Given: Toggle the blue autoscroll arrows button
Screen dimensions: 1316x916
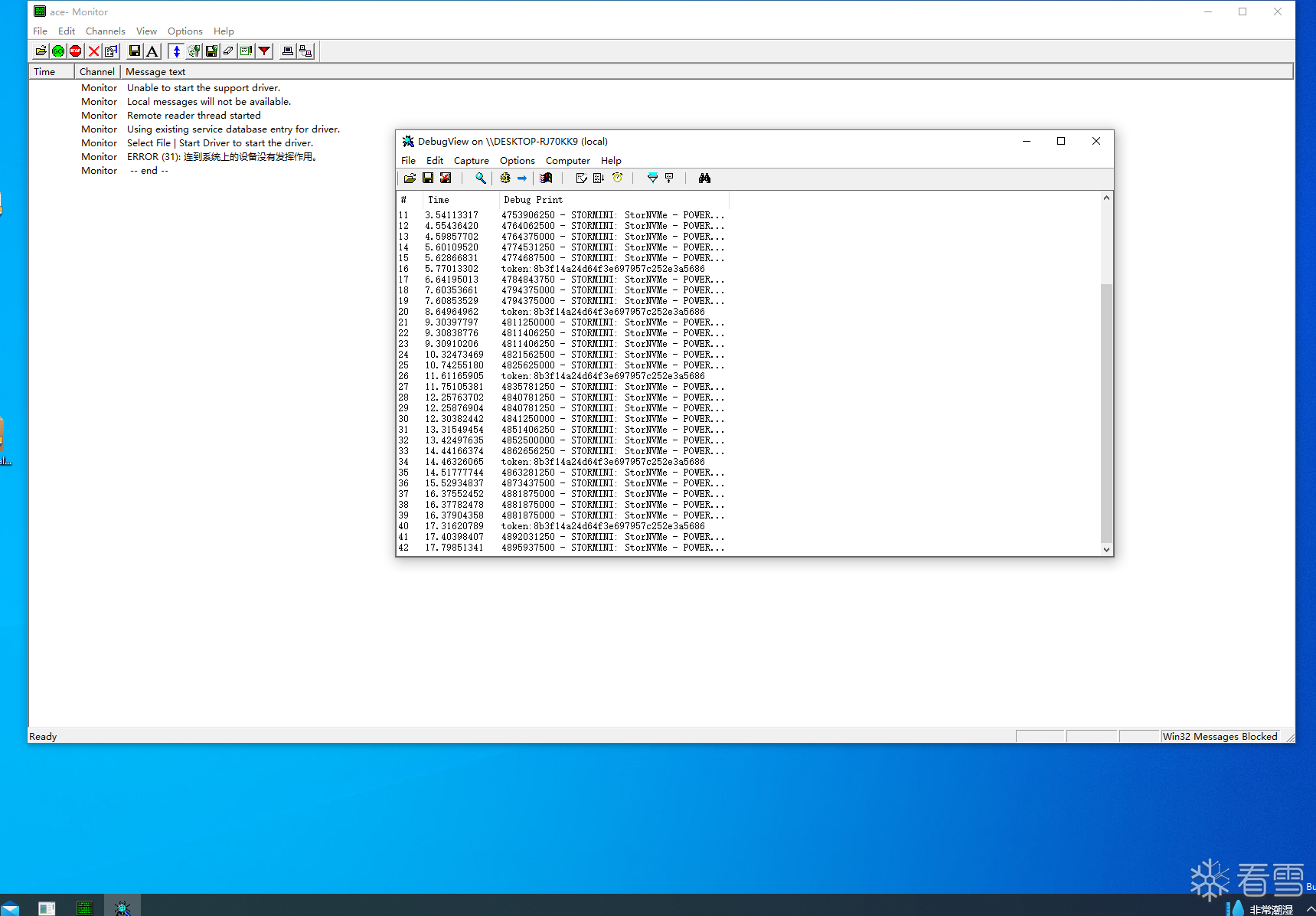Looking at the screenshot, I should point(176,51).
